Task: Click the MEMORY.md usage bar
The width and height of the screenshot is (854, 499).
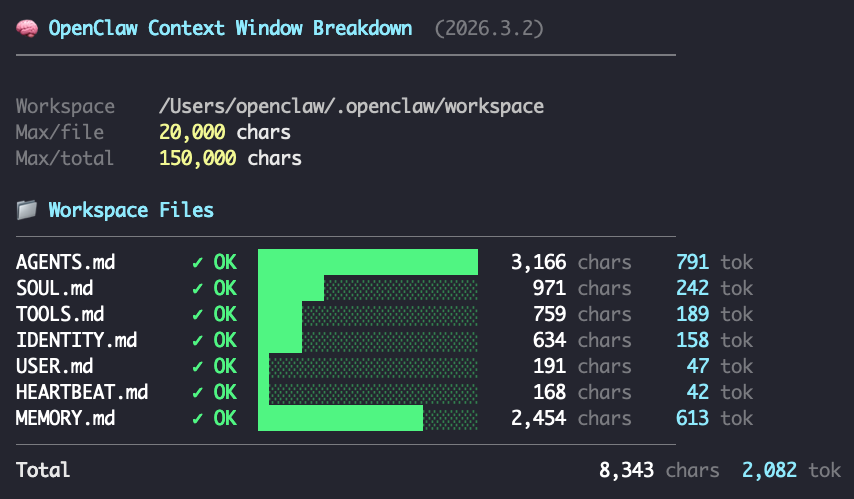Action: (x=368, y=418)
